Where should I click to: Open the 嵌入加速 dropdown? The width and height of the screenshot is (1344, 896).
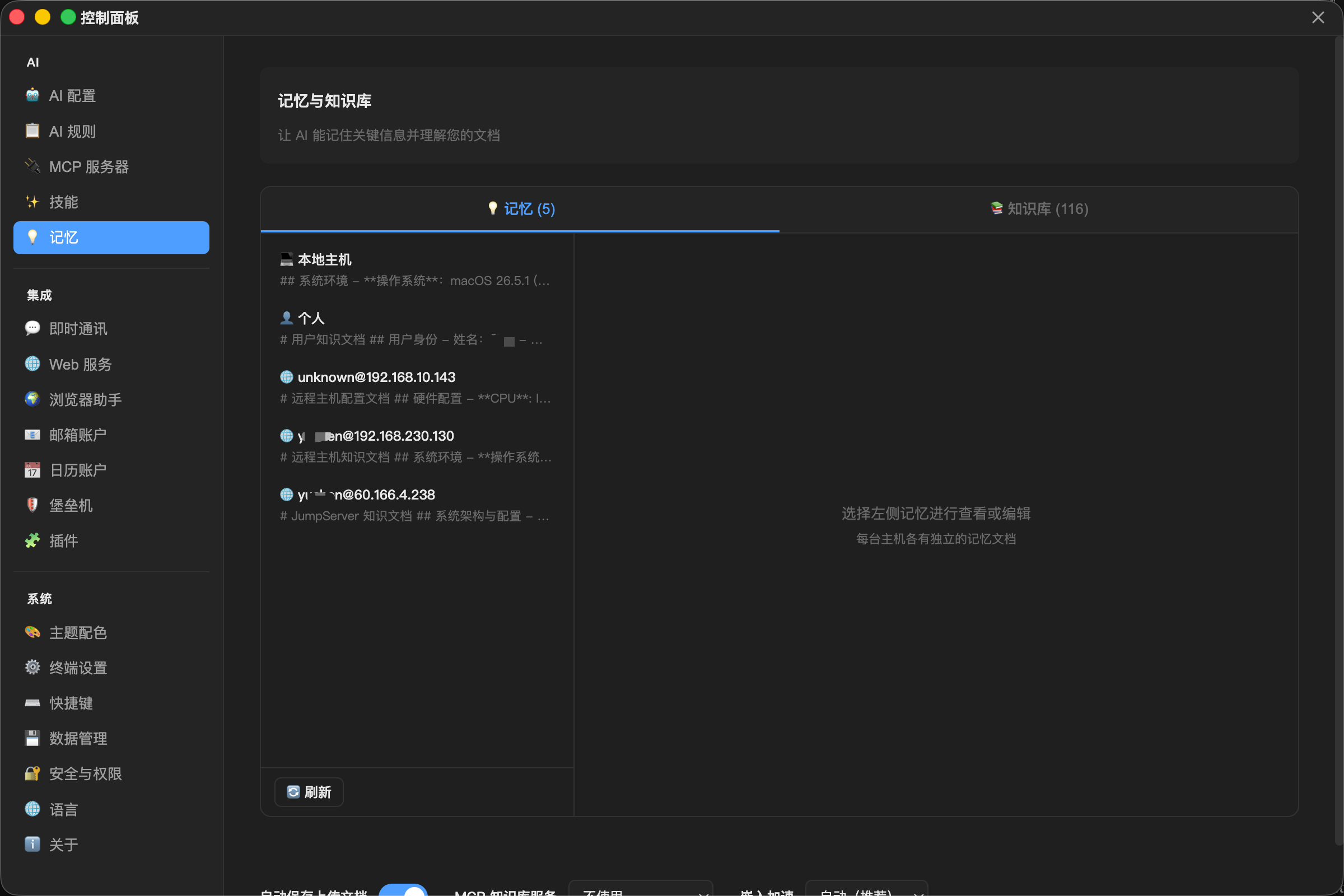[866, 889]
